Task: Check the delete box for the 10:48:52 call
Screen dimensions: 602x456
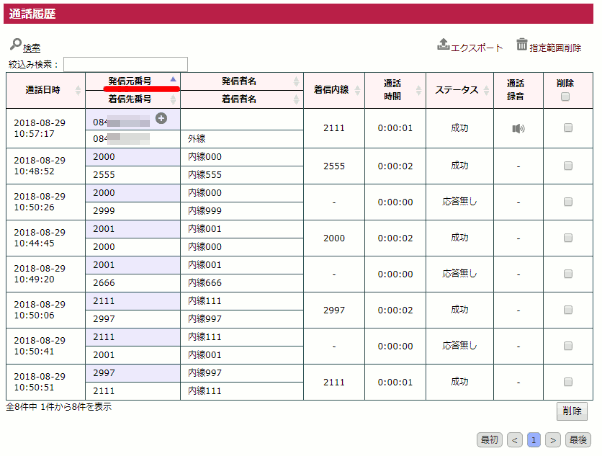Action: pos(568,165)
